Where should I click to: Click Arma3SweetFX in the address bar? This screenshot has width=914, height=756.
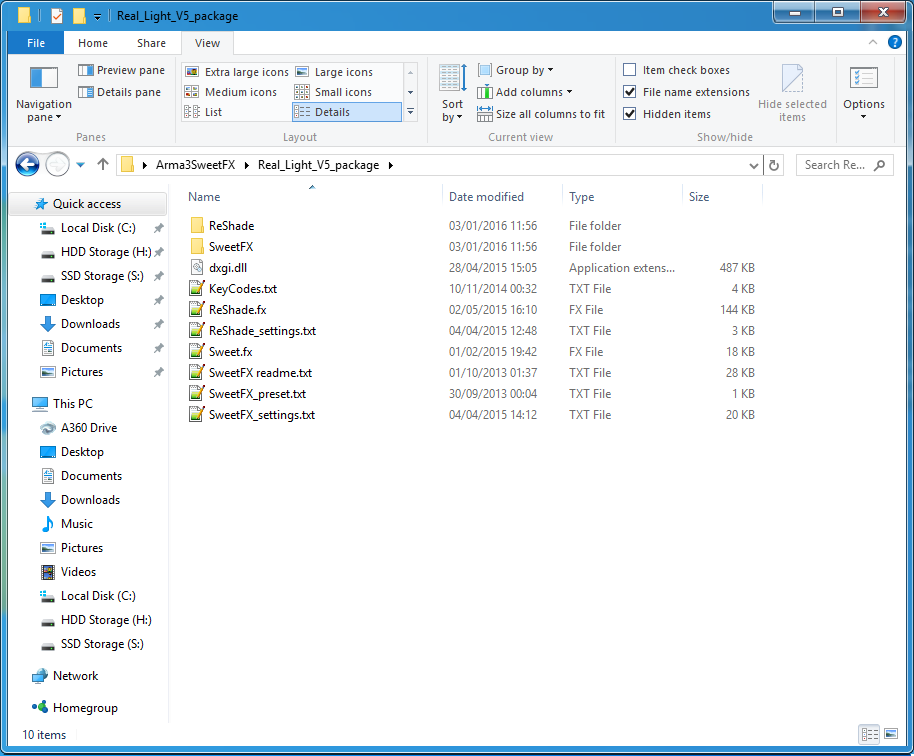coord(195,165)
